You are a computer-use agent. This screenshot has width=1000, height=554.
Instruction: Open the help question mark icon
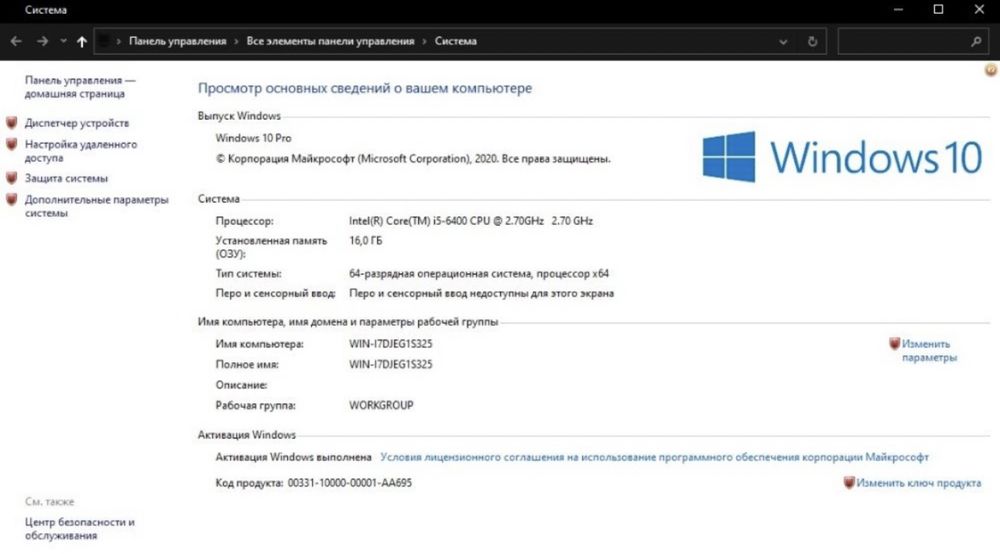[990, 70]
